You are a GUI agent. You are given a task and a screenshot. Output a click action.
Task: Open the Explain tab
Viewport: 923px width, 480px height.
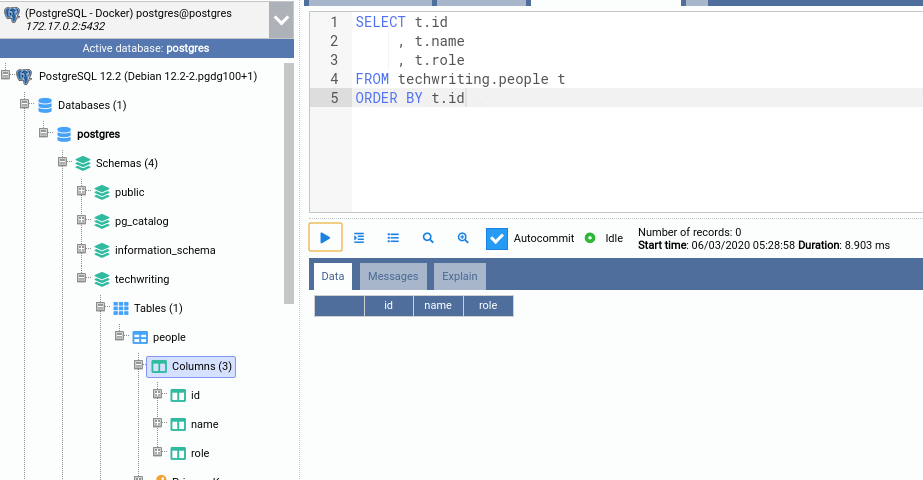(459, 276)
